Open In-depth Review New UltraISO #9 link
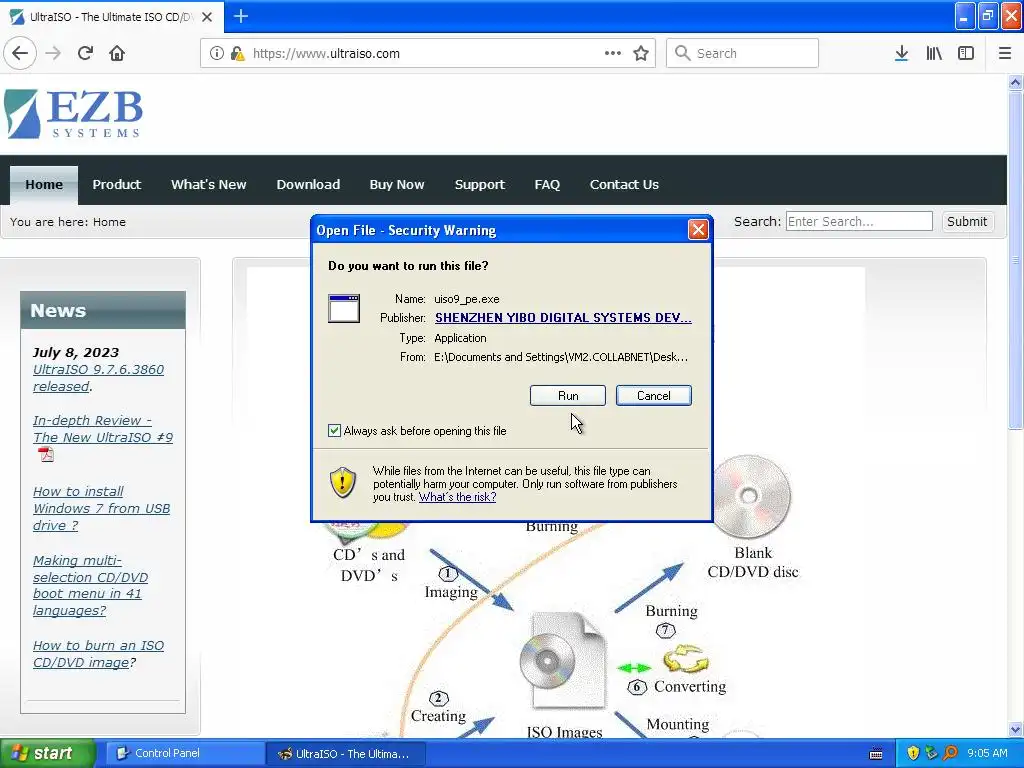The width and height of the screenshot is (1024, 768). click(103, 428)
